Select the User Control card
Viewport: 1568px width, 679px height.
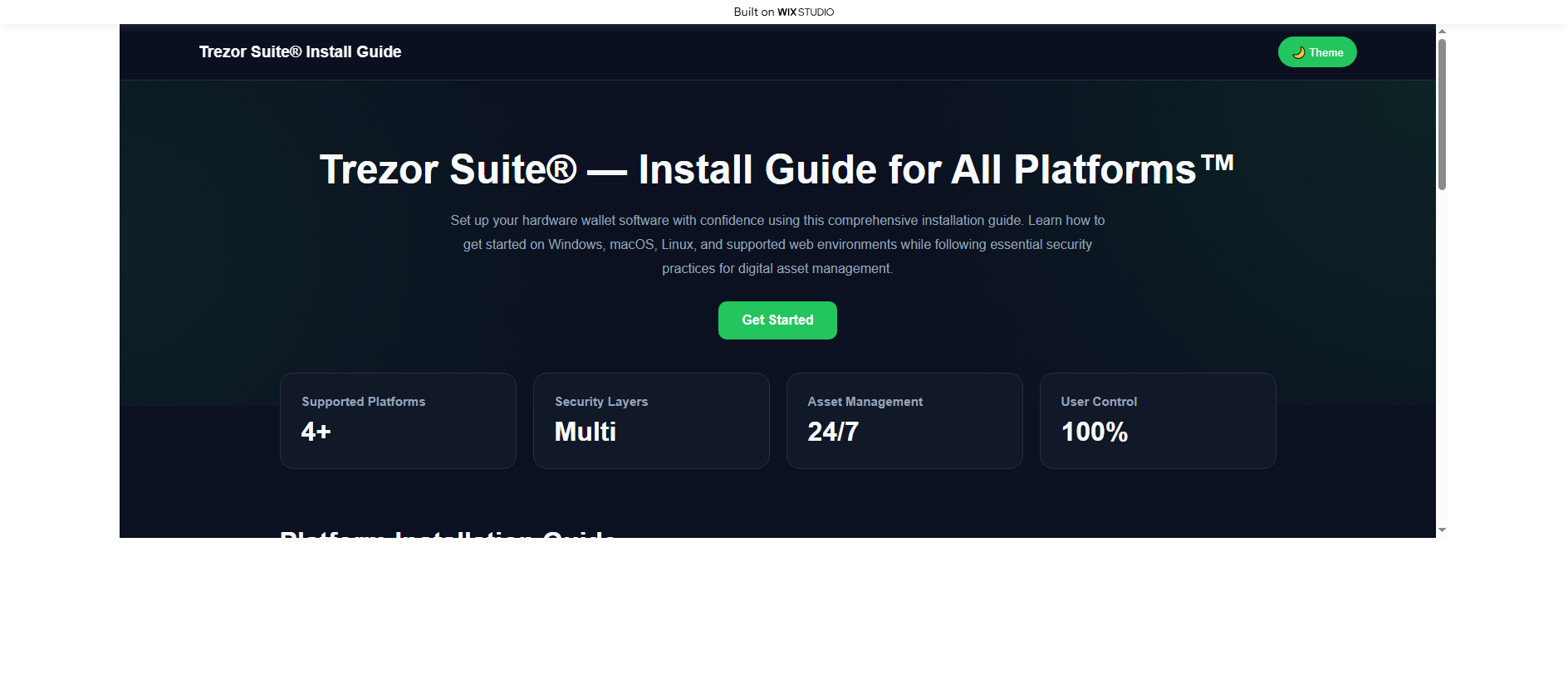click(x=1158, y=421)
